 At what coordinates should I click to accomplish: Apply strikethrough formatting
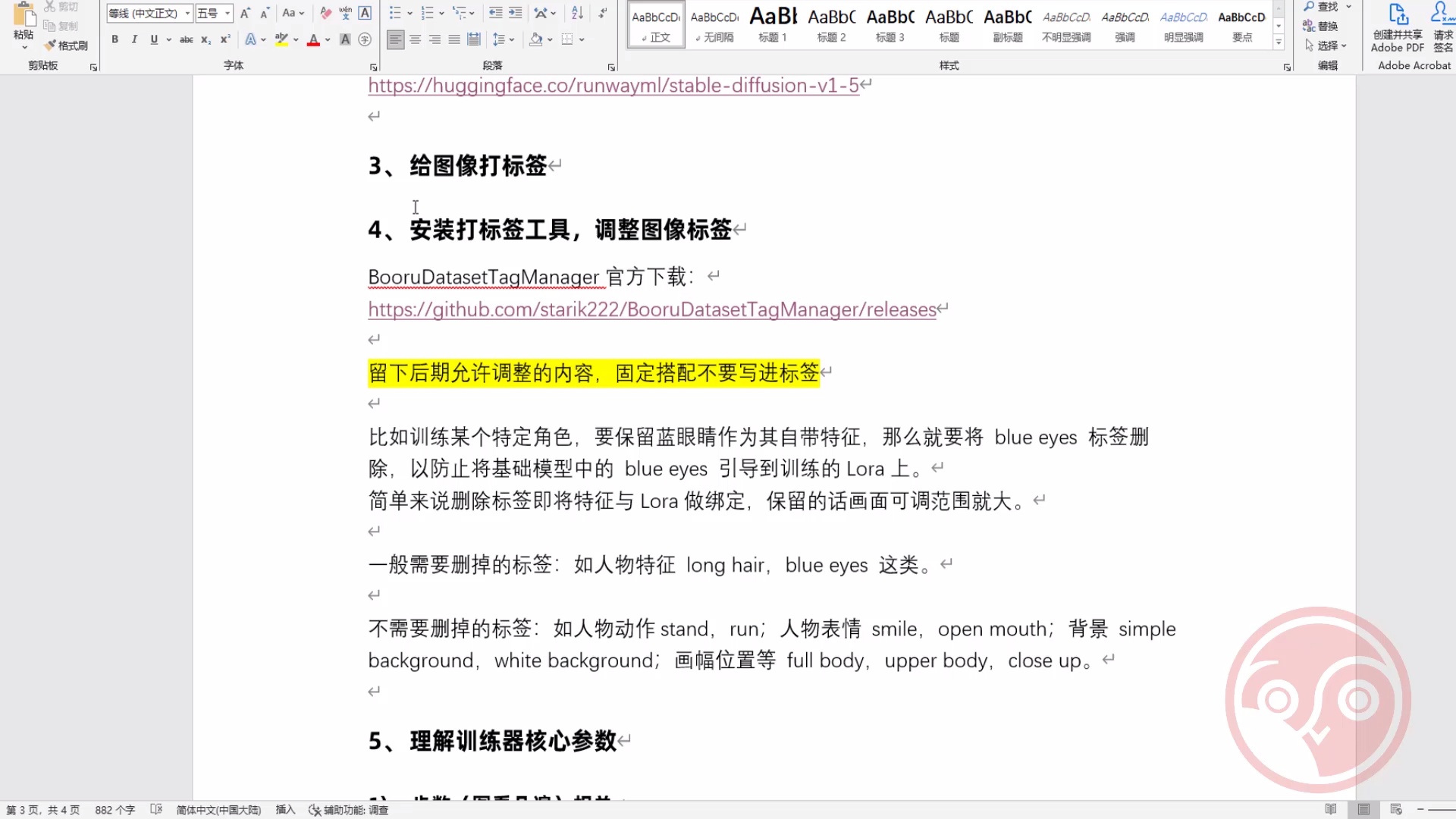tap(186, 39)
